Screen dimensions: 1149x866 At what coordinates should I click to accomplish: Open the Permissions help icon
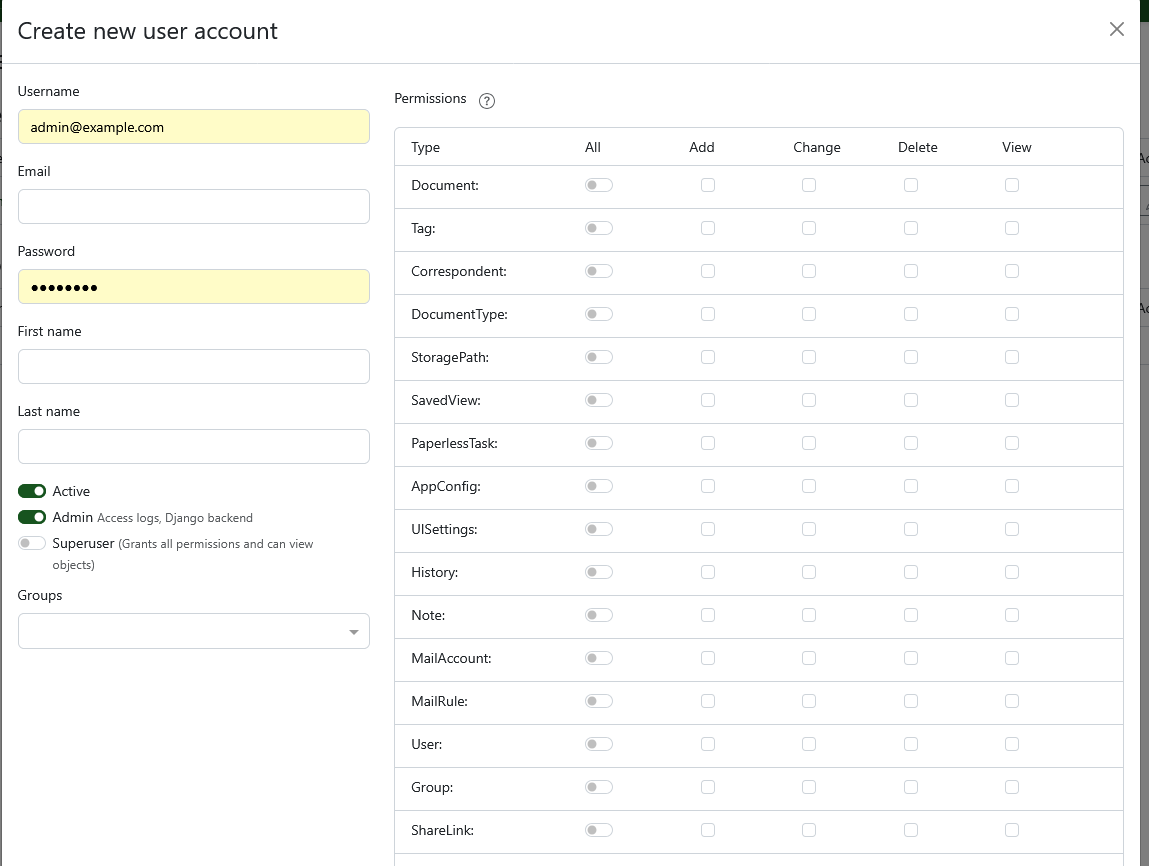[487, 101]
